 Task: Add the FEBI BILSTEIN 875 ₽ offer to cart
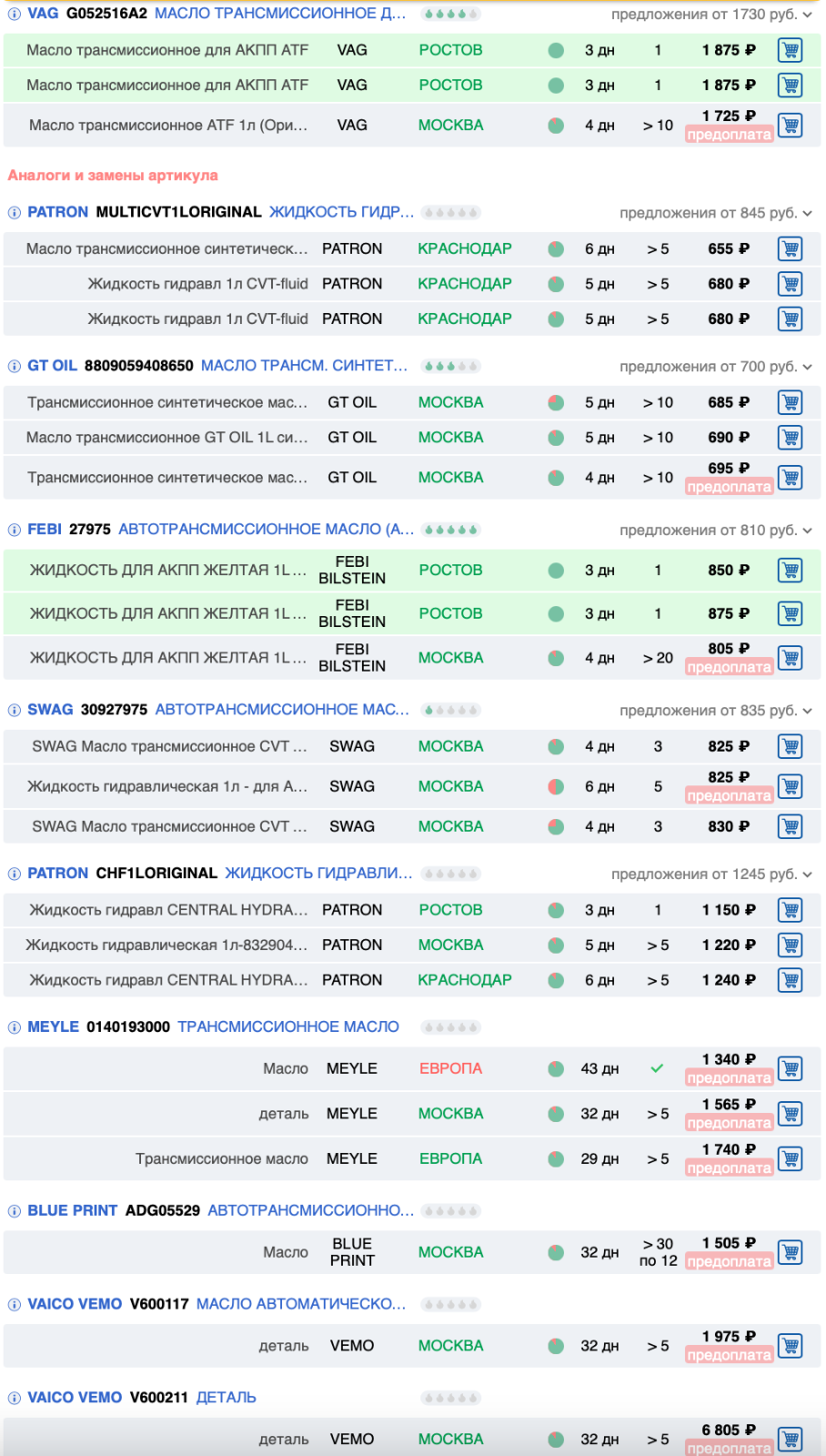[x=791, y=614]
